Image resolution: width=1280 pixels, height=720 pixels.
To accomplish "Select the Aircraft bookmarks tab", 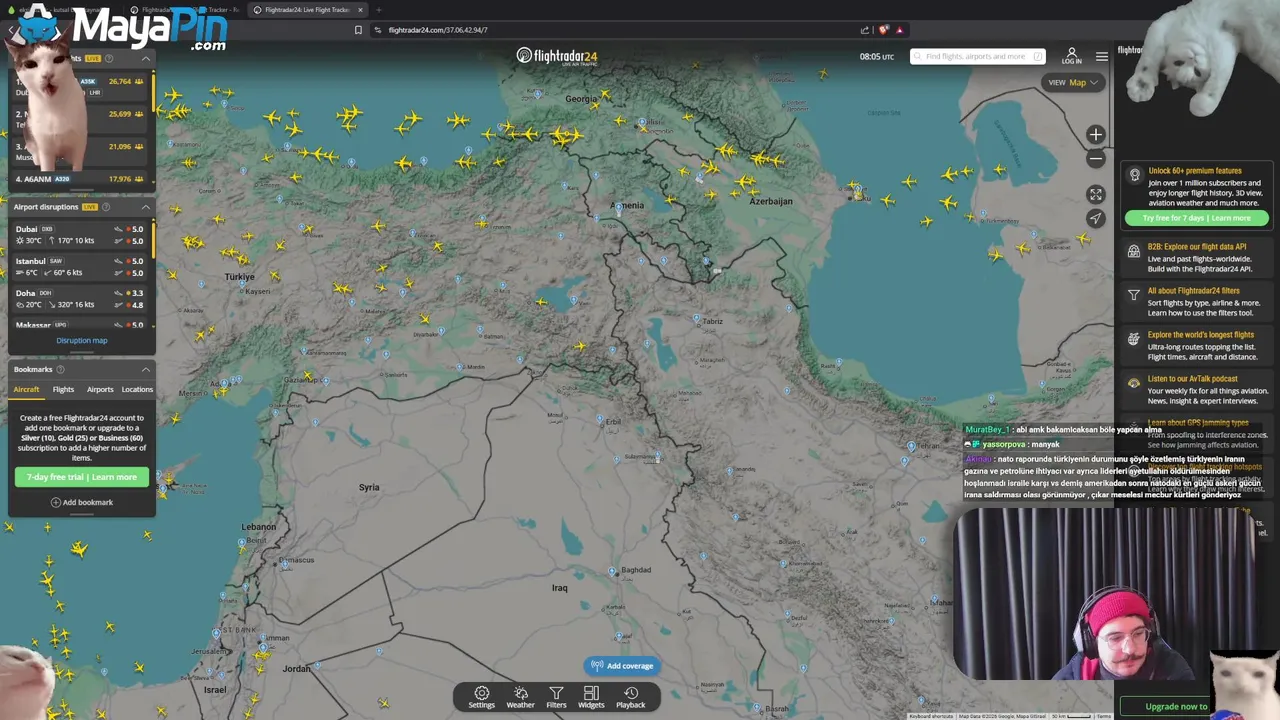I will pos(27,389).
